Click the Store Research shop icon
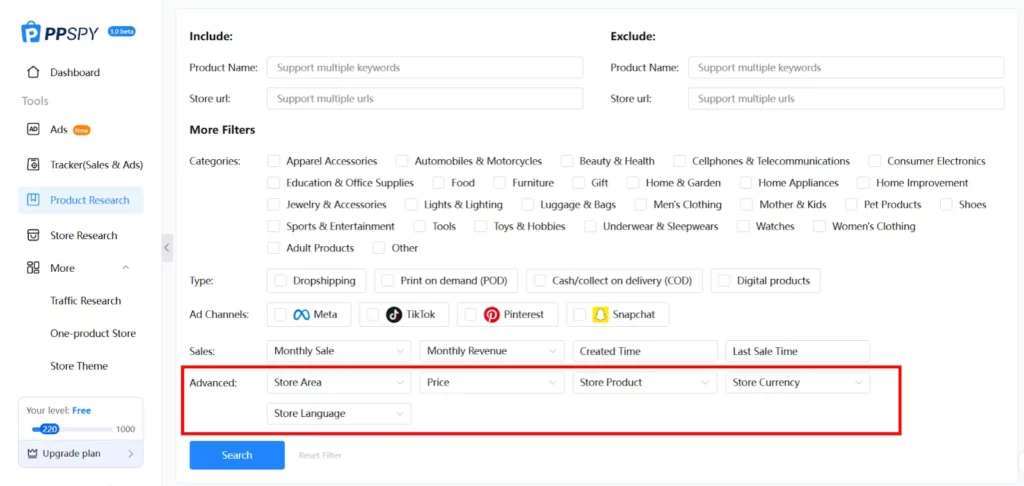The height and width of the screenshot is (486, 1024). 33,235
